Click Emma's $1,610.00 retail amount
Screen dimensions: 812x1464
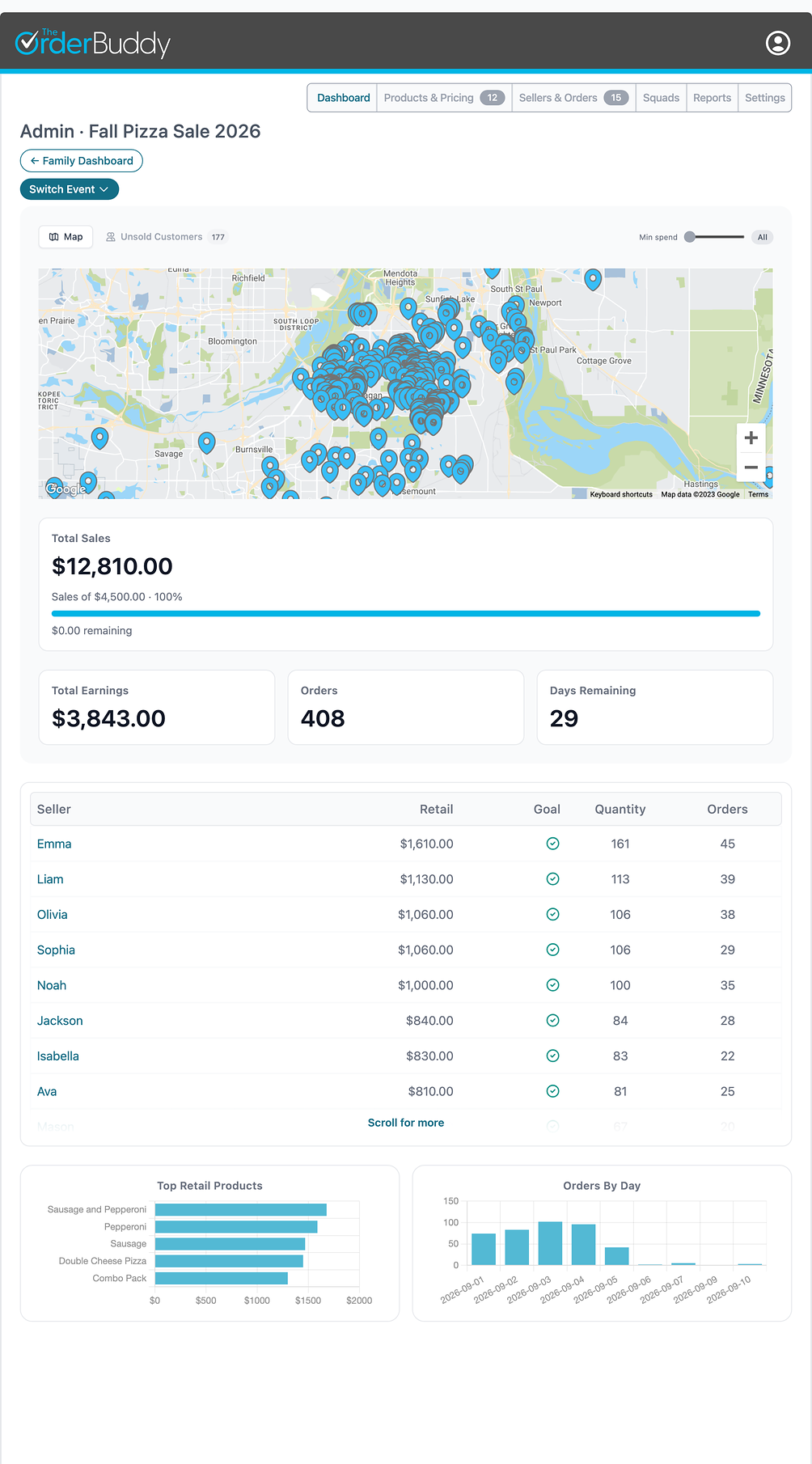426,844
